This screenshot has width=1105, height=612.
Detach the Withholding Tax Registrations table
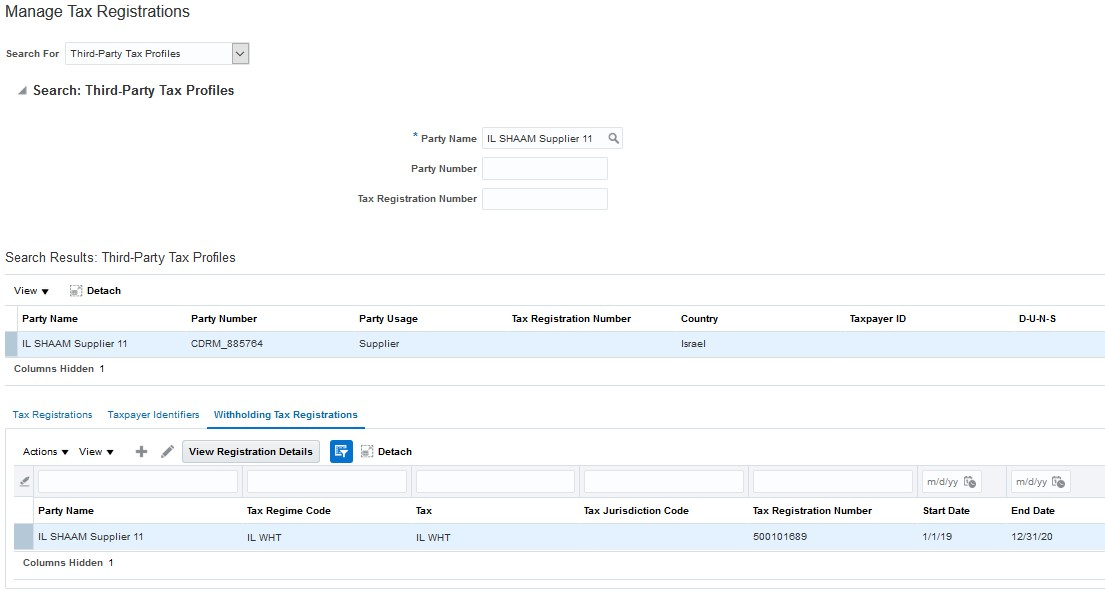[386, 452]
